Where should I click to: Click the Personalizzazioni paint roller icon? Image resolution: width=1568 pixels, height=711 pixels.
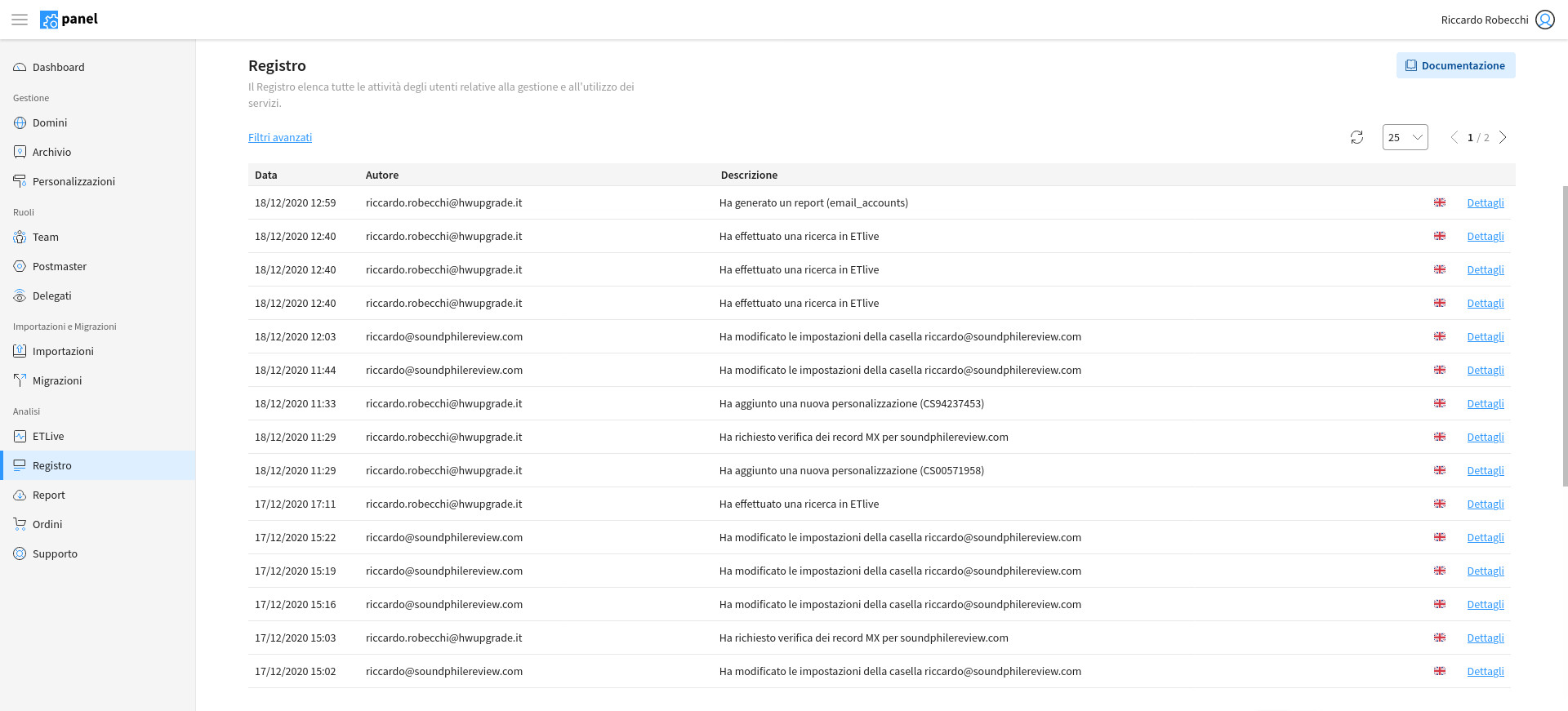pyautogui.click(x=20, y=181)
